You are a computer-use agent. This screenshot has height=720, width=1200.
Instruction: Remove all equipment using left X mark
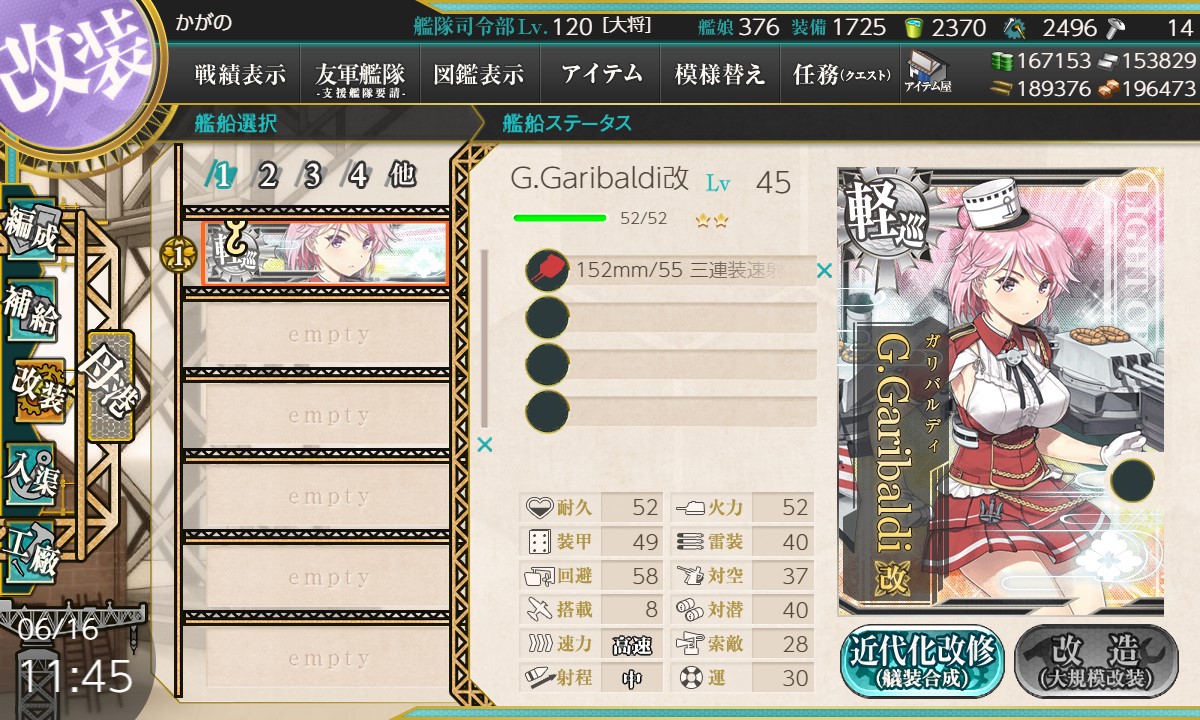tap(485, 445)
